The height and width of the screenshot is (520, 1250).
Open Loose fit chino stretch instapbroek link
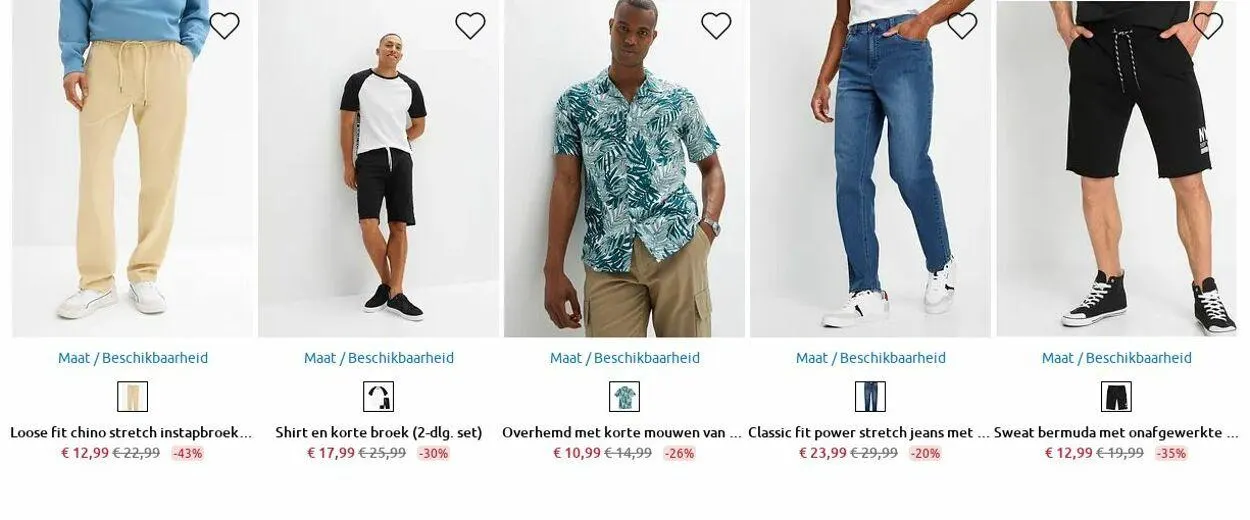[x=131, y=433]
